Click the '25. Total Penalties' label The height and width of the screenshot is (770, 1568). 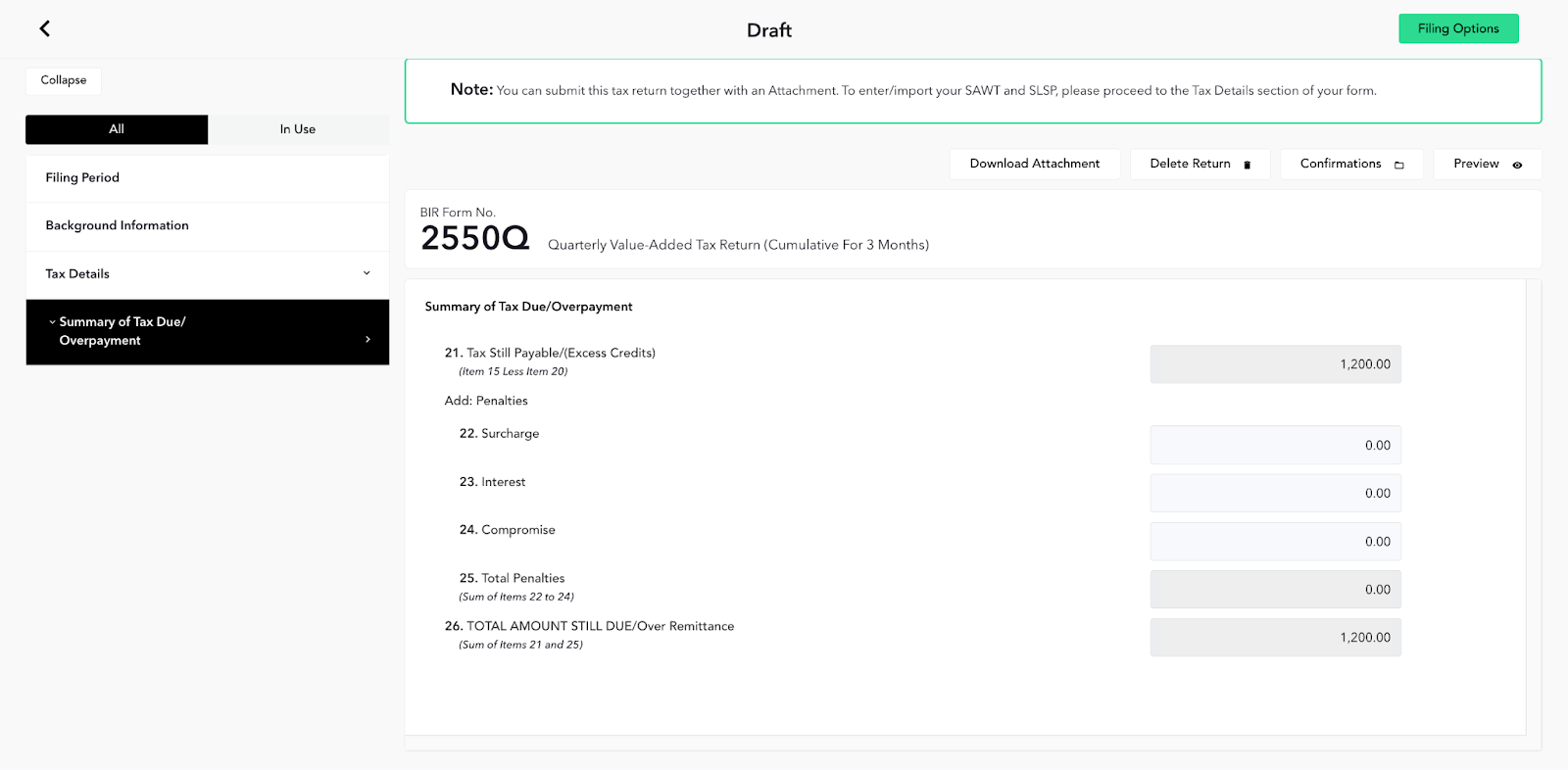pyautogui.click(x=512, y=578)
